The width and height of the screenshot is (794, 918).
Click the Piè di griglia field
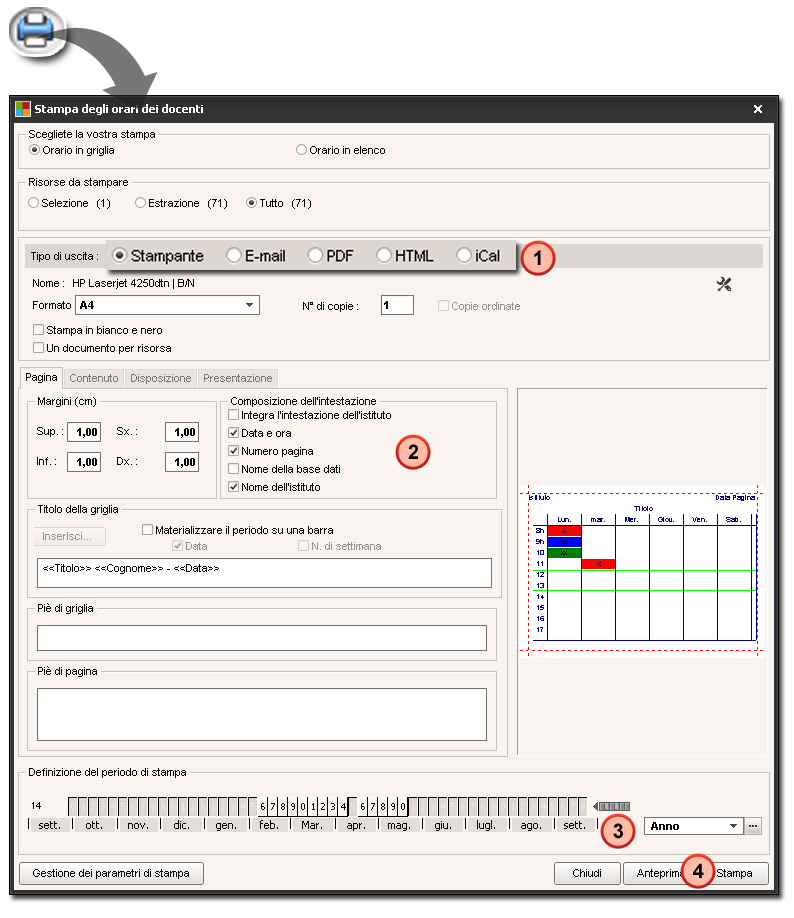click(262, 638)
